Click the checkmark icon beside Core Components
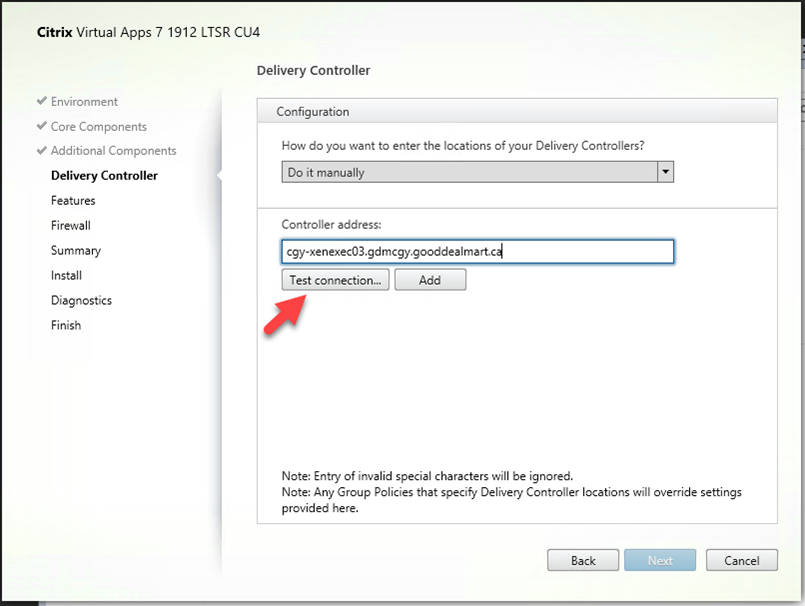The image size is (805, 606). click(x=41, y=127)
